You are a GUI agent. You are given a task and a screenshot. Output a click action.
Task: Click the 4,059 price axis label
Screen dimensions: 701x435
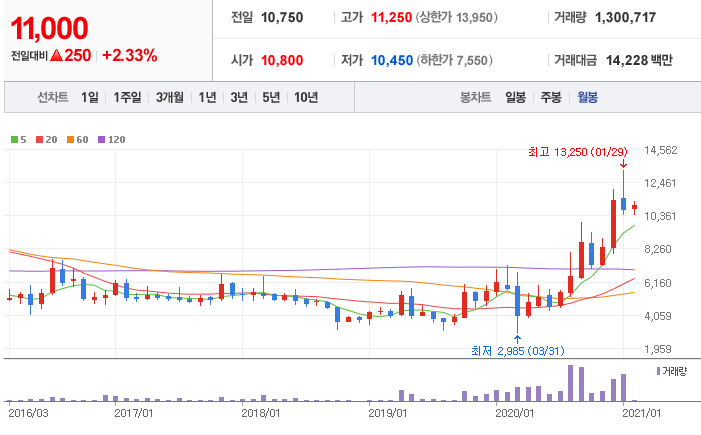(x=658, y=316)
